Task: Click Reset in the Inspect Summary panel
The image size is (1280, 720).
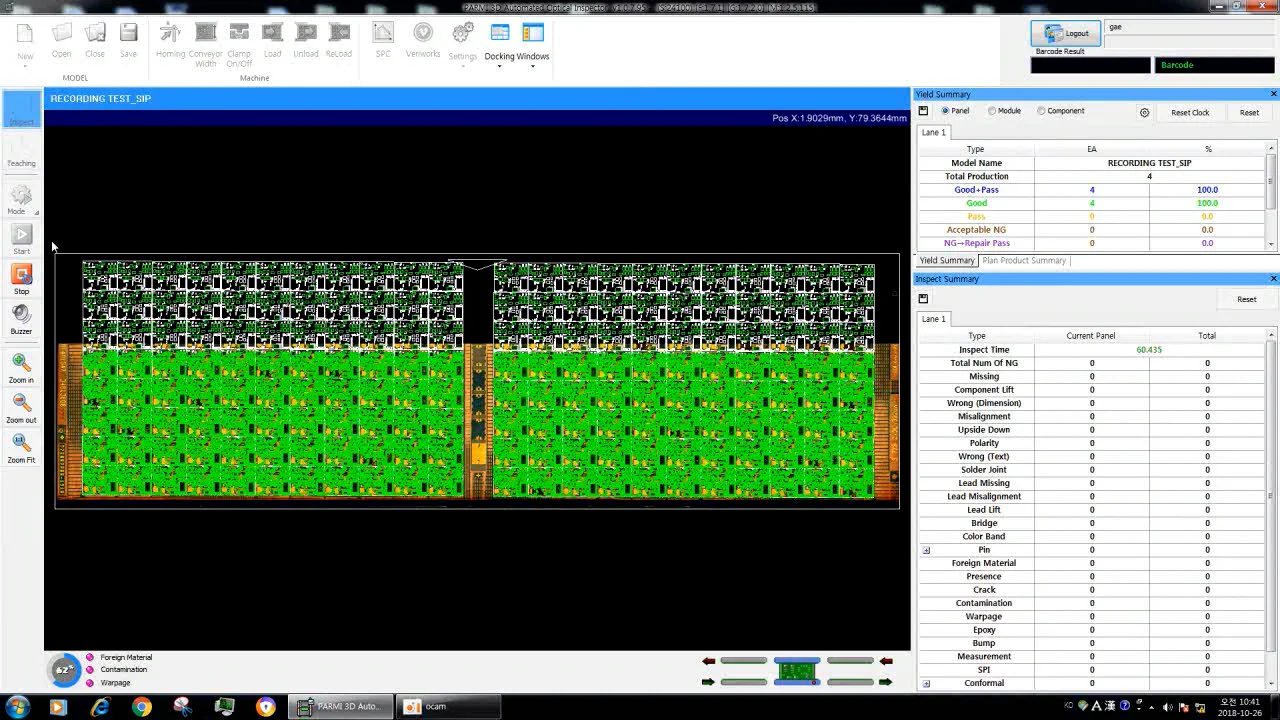Action: [1246, 299]
